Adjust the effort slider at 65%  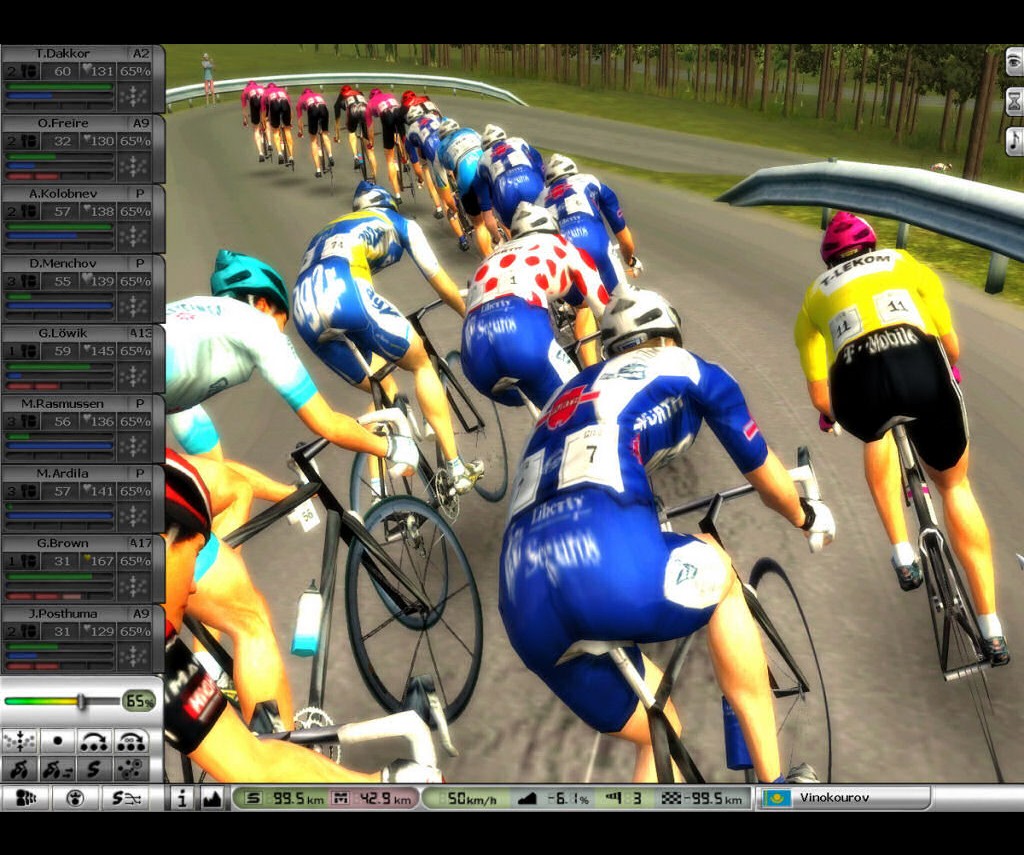point(82,701)
